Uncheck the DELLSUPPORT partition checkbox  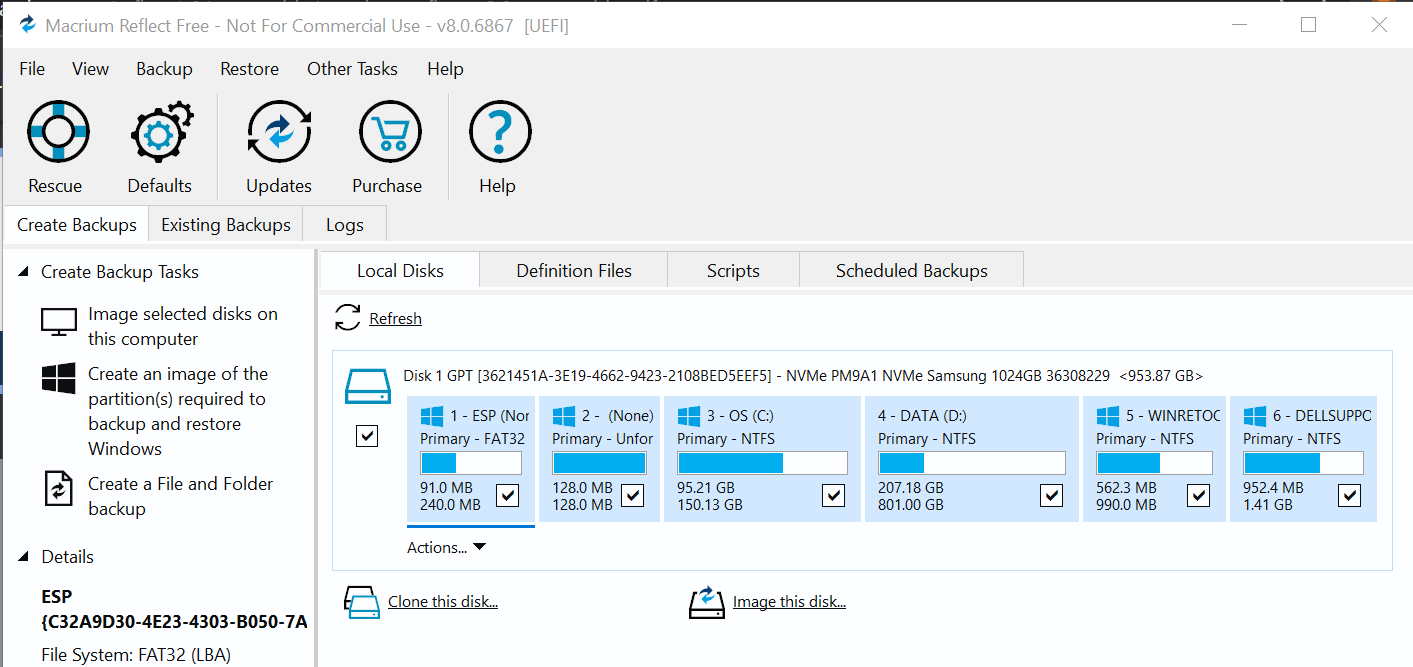[1350, 495]
